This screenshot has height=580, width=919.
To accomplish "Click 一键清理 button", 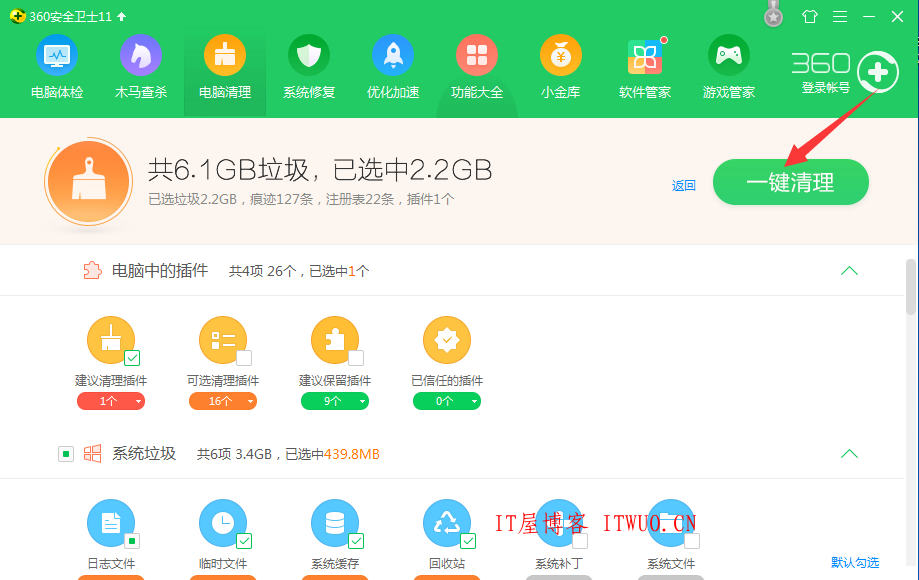I will (791, 182).
